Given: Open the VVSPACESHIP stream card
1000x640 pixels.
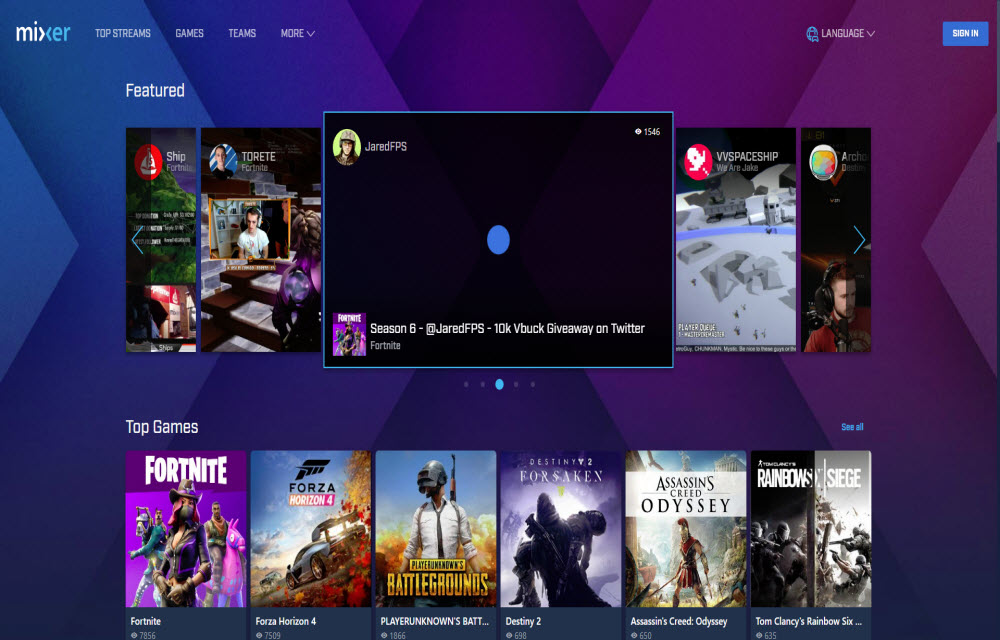Looking at the screenshot, I should pos(736,240).
